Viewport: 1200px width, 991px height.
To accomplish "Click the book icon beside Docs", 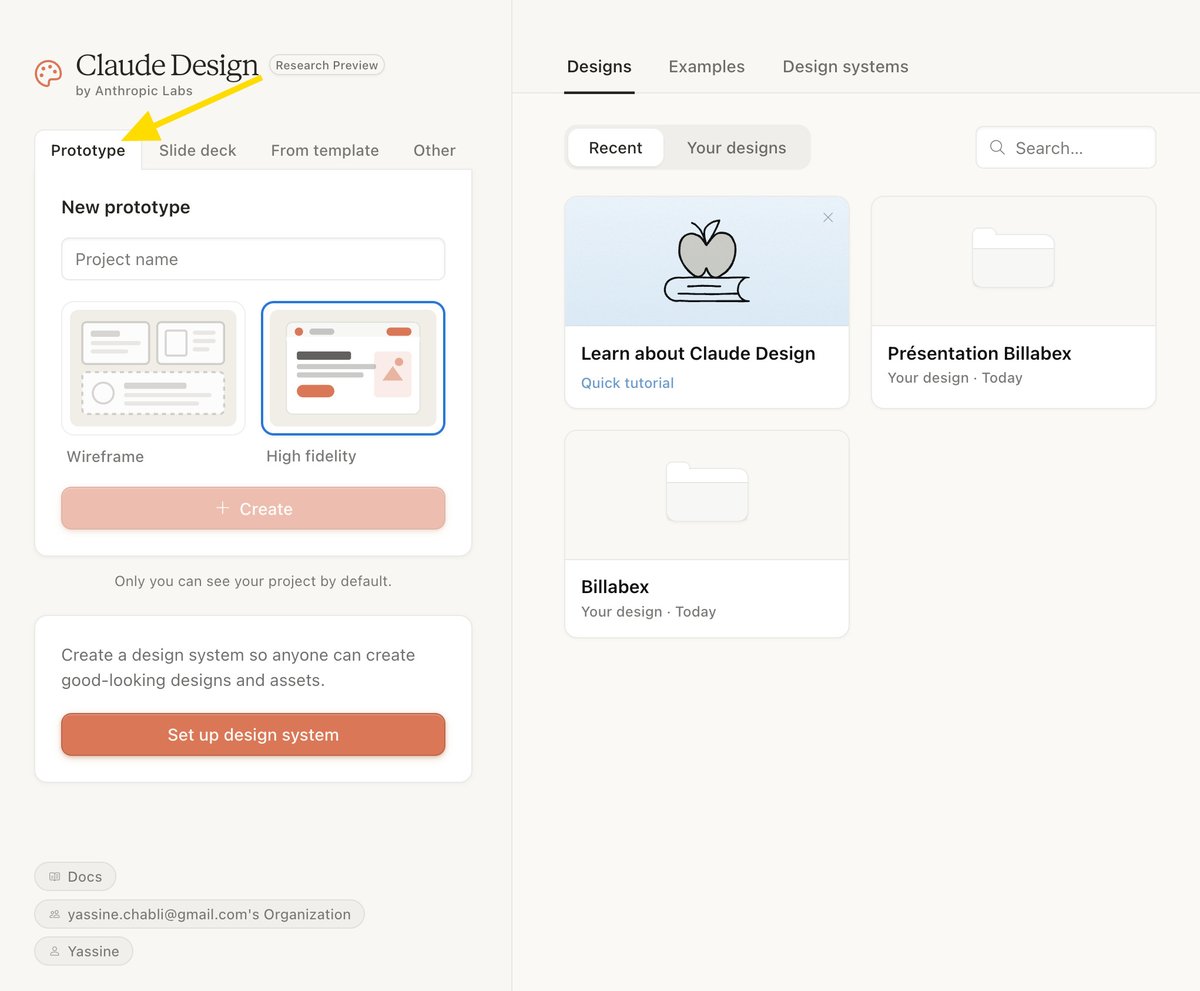I will pyautogui.click(x=54, y=877).
